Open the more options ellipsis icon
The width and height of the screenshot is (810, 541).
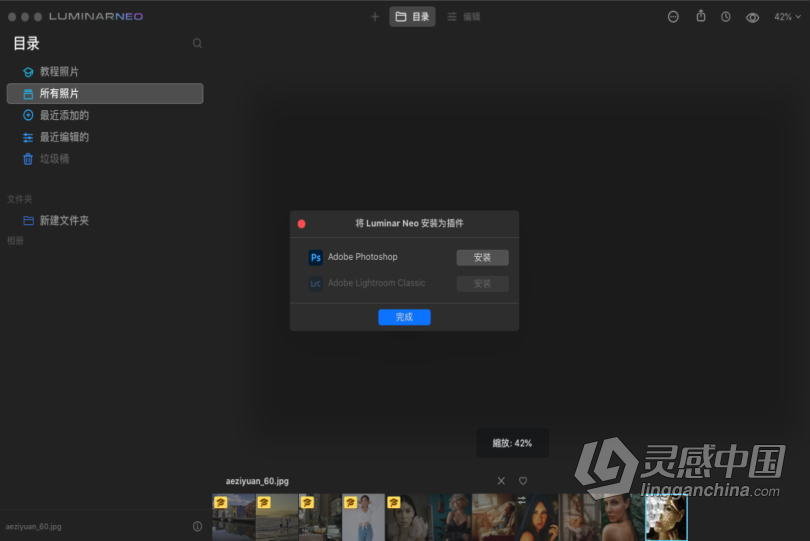(673, 17)
